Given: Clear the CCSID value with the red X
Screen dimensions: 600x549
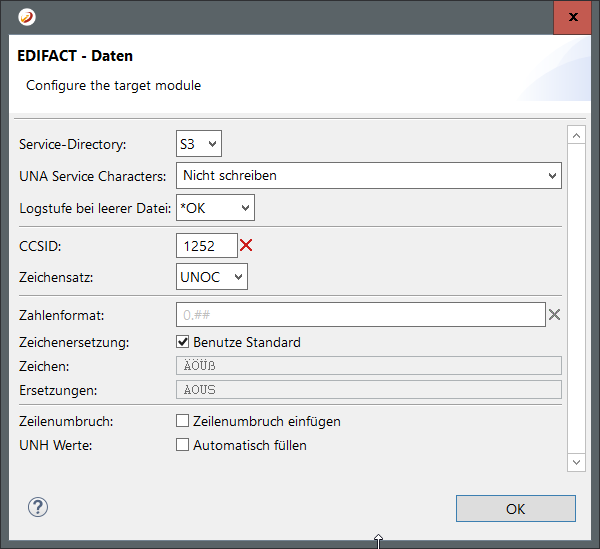Looking at the screenshot, I should [246, 245].
